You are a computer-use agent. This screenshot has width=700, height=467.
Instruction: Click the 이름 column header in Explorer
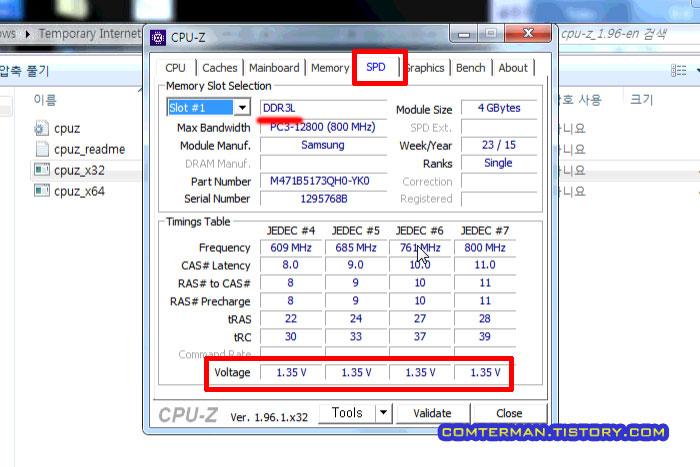[45, 100]
